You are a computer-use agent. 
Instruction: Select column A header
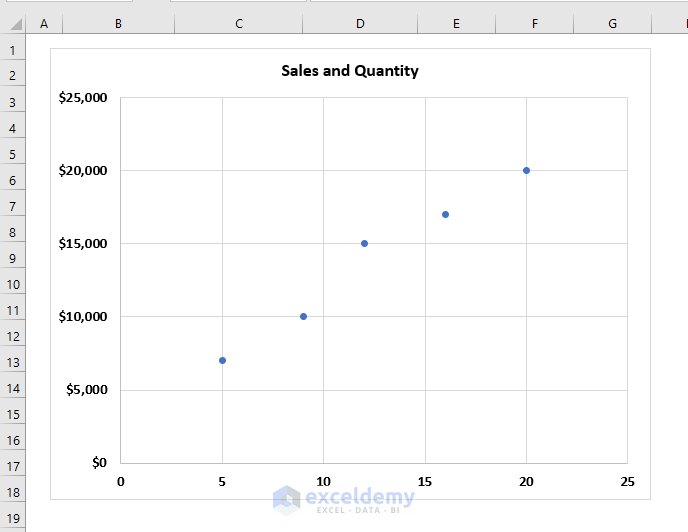coord(44,24)
